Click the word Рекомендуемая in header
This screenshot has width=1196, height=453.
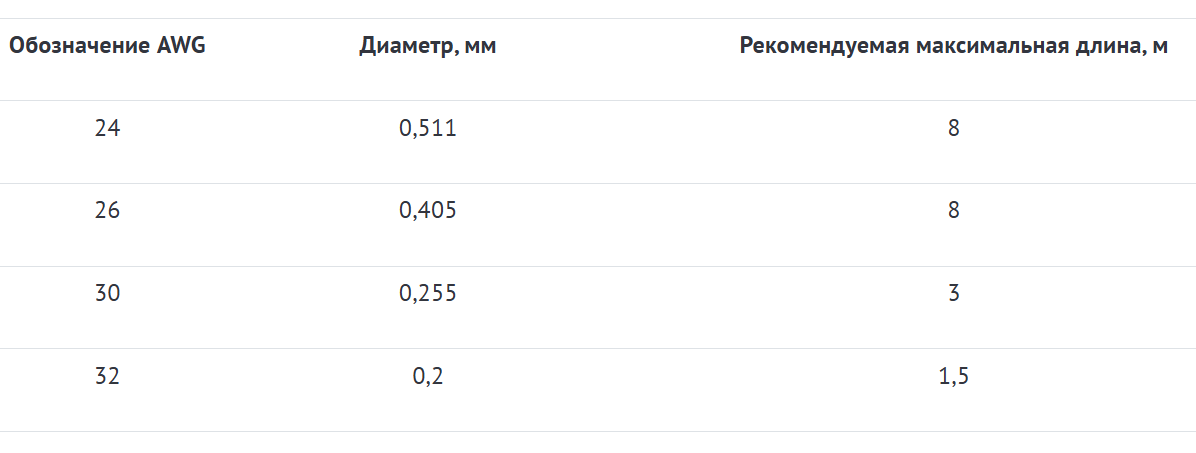824,47
